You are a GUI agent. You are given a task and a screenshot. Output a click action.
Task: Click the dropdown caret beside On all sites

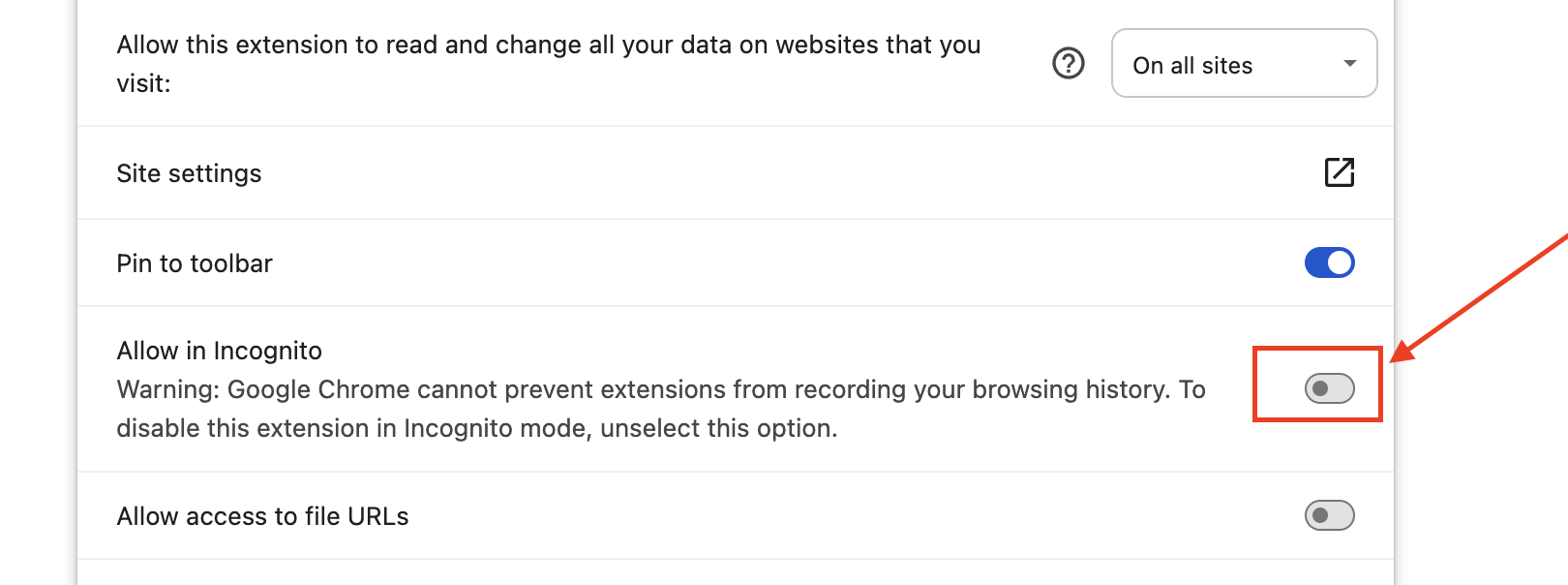click(1350, 64)
